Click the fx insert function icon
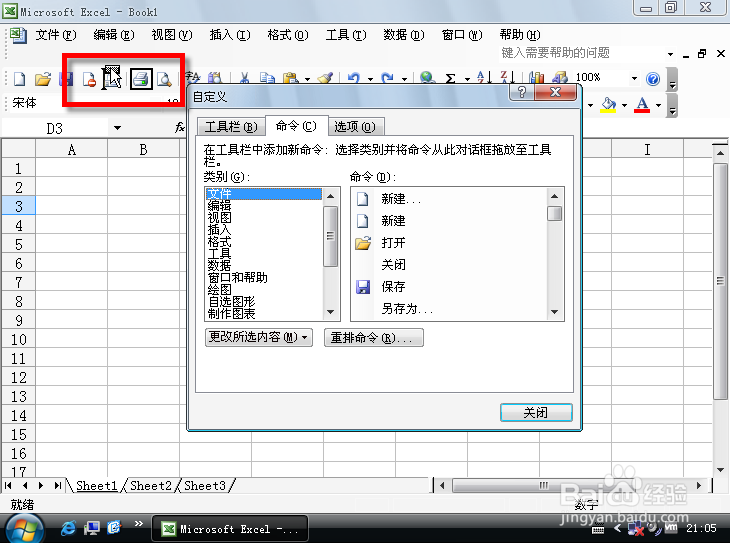The image size is (730, 543). tap(179, 127)
